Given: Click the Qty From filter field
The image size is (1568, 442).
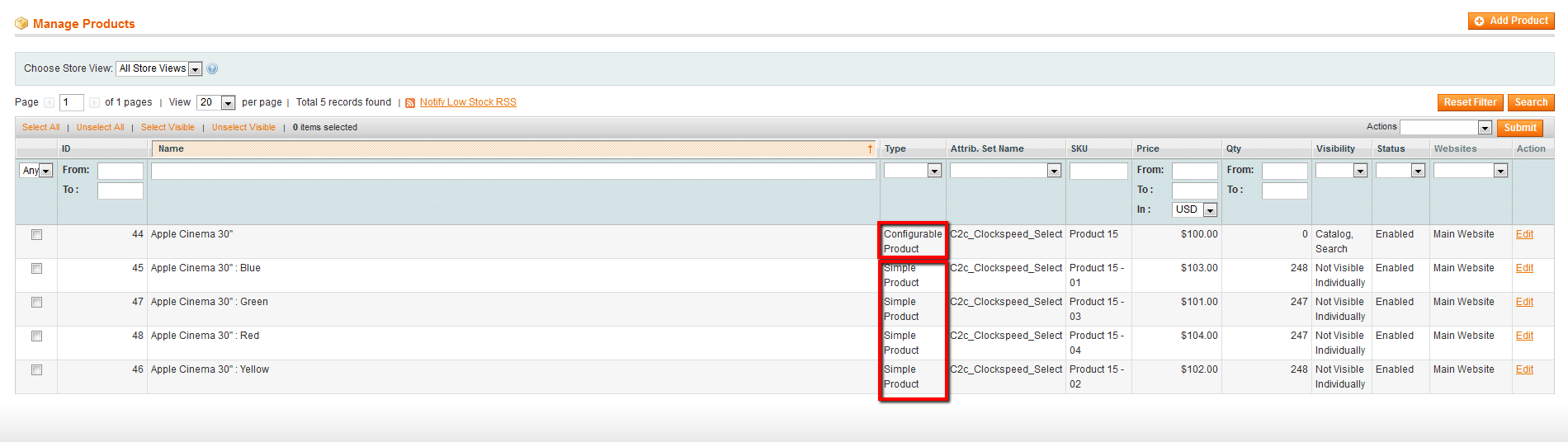Looking at the screenshot, I should coord(1284,171).
